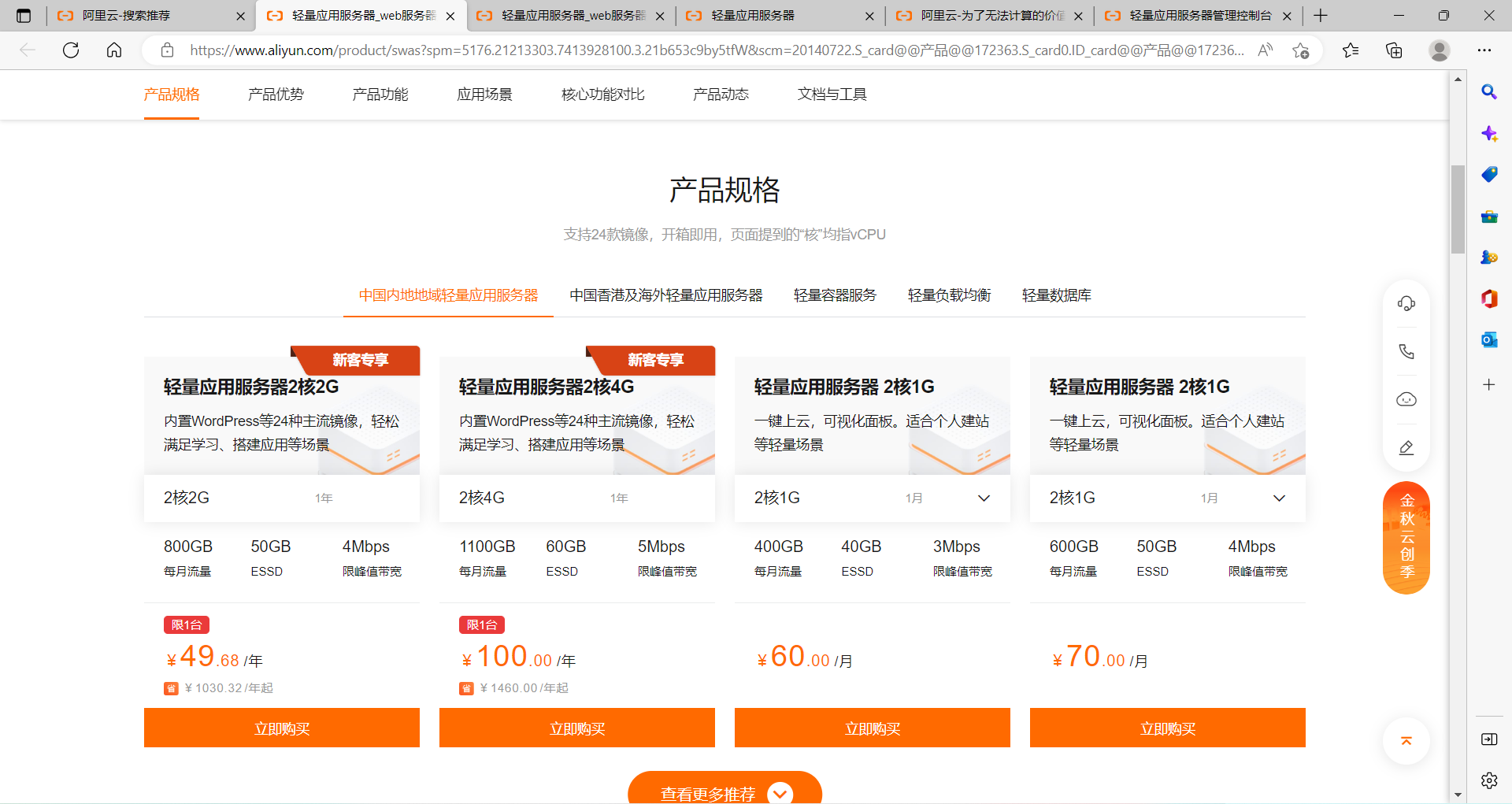Switch to 文档与工具 navigation tab
Screen dimensions: 1512x804
click(832, 94)
